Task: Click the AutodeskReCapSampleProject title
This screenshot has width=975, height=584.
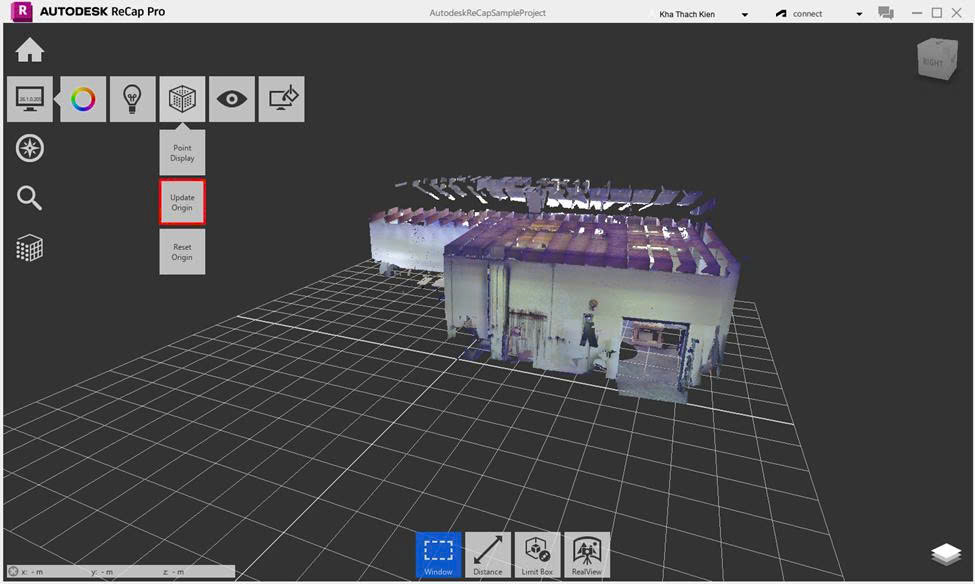Action: 488,12
